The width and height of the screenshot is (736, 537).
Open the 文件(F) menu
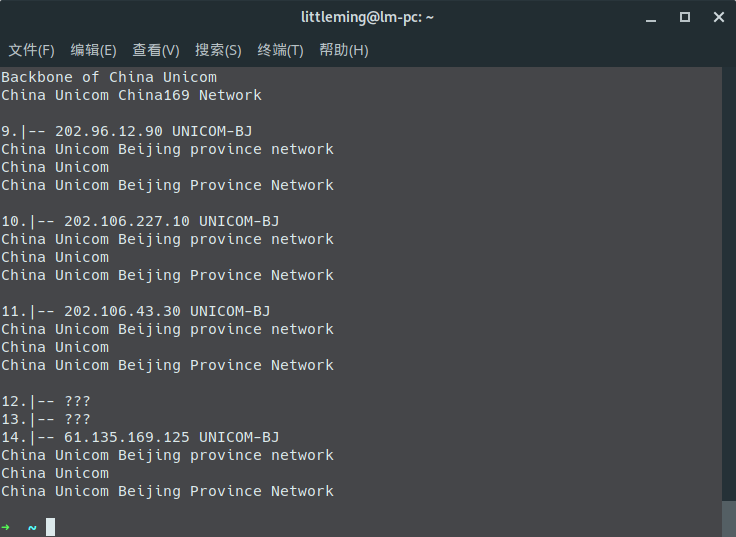point(31,50)
